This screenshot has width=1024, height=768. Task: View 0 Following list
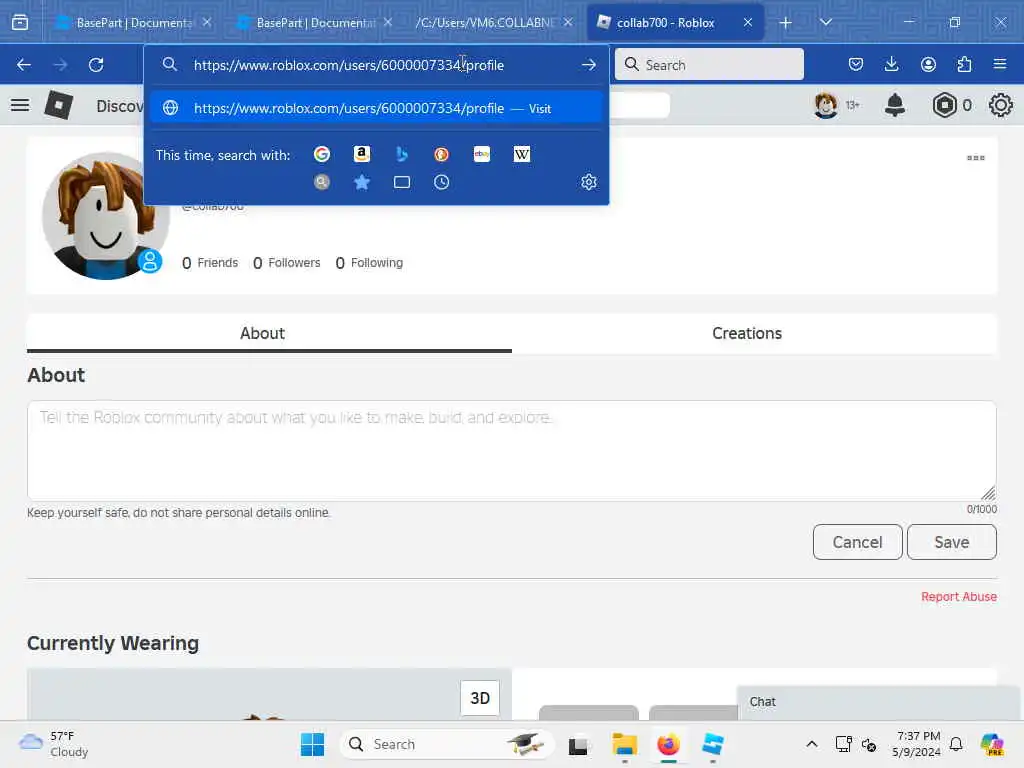click(369, 263)
